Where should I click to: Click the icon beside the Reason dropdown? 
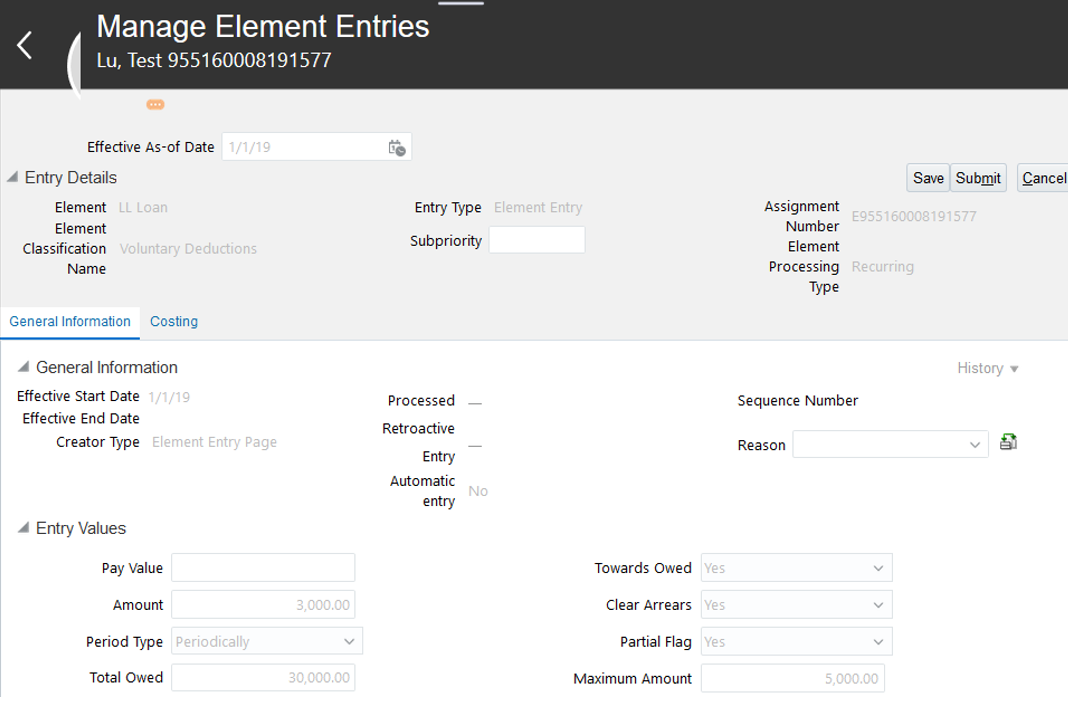click(x=1008, y=442)
